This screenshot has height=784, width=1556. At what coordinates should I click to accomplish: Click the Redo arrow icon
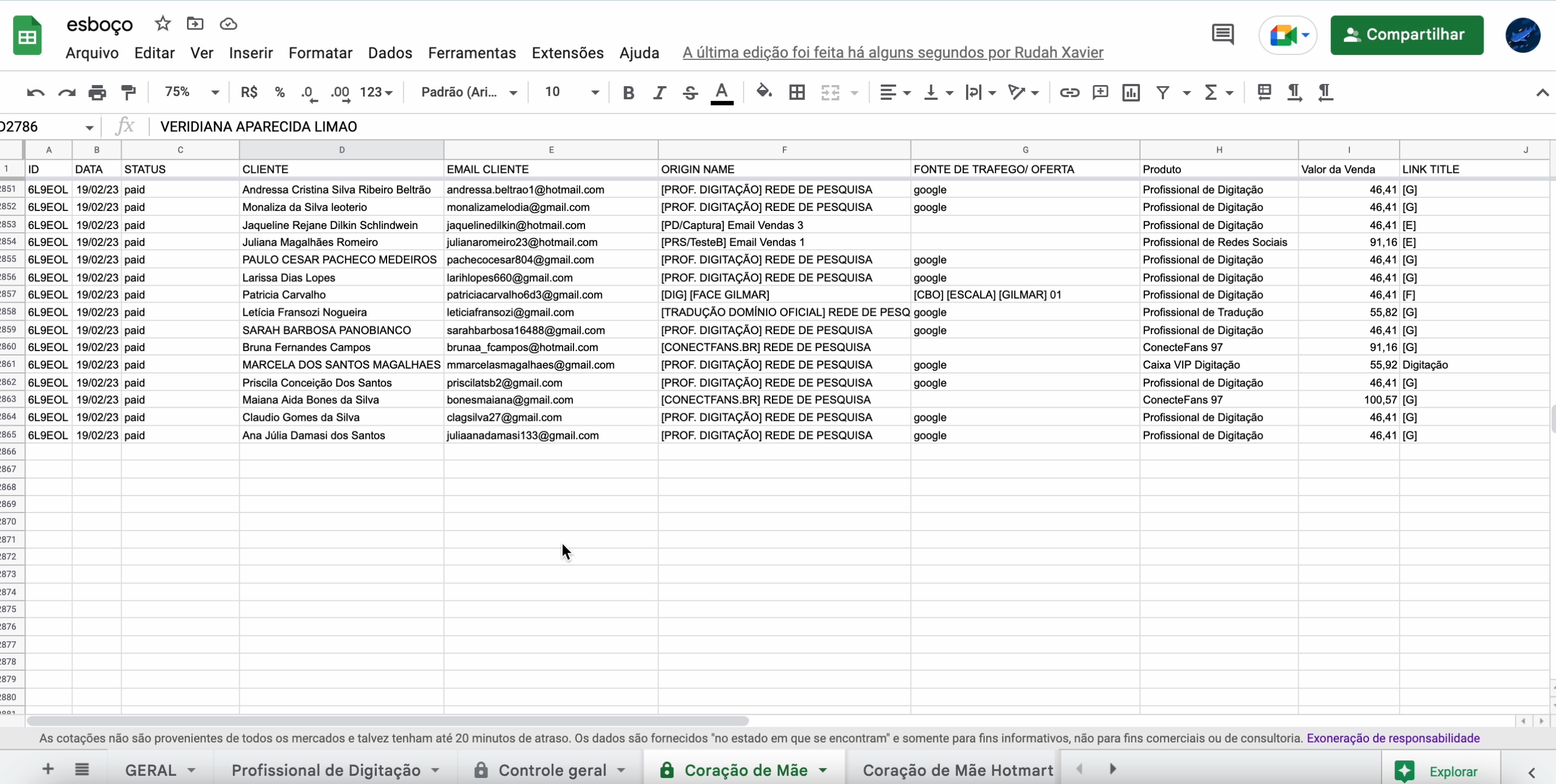67,93
